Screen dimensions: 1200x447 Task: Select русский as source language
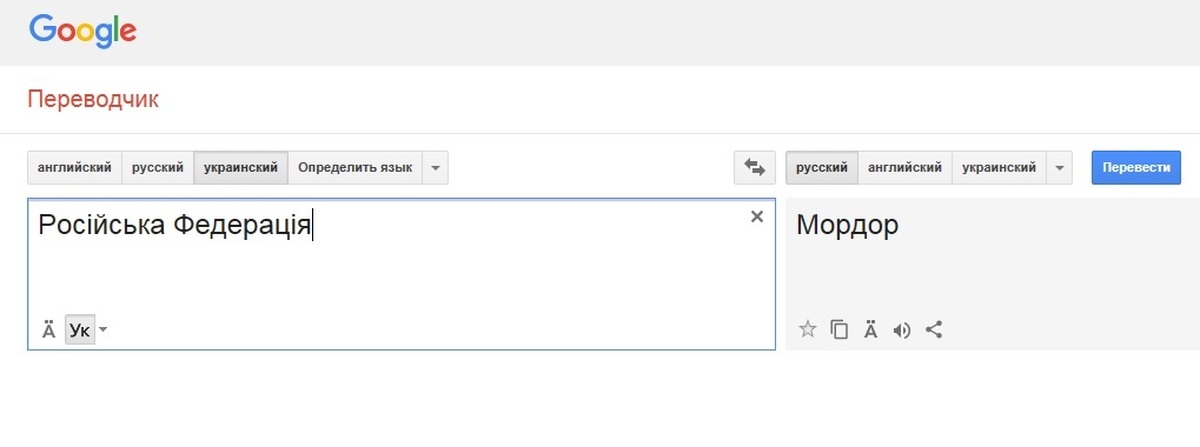point(158,168)
